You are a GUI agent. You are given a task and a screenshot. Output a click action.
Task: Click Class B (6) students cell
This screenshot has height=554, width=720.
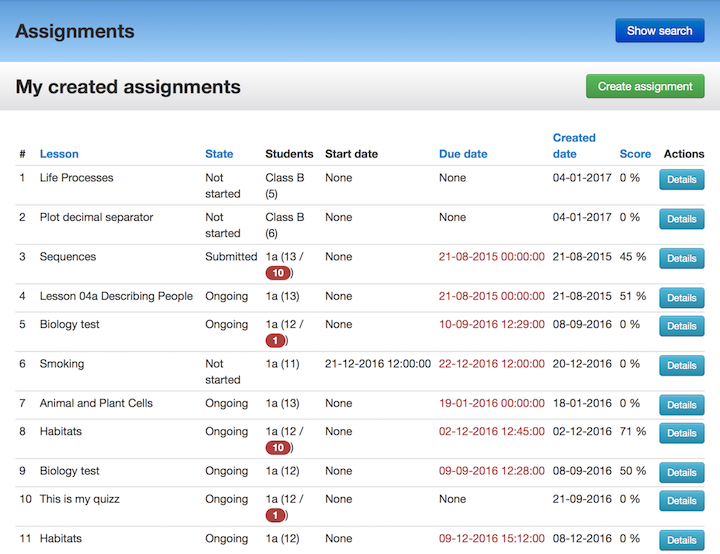coord(285,225)
